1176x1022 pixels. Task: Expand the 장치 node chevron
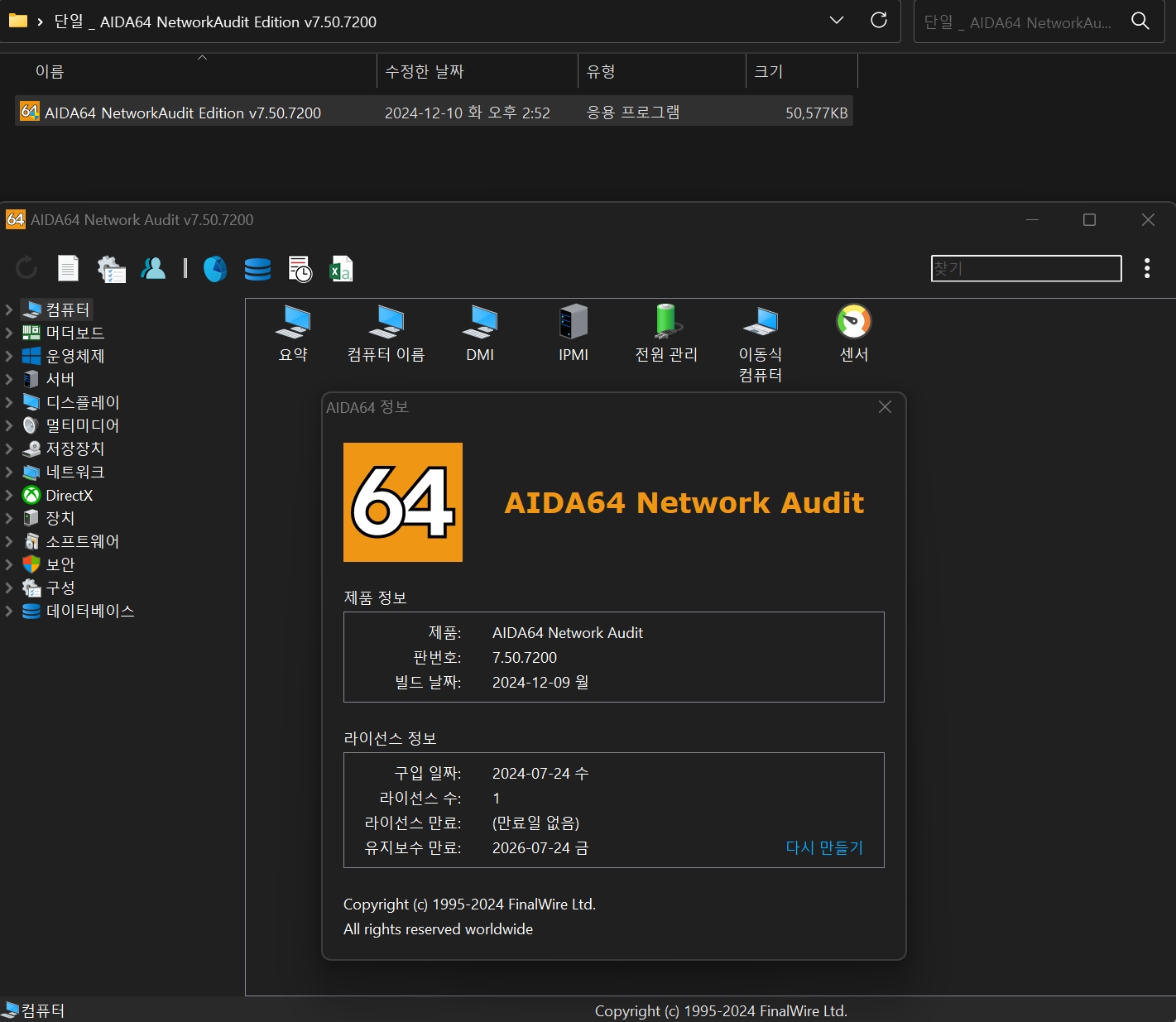pyautogui.click(x=9, y=518)
